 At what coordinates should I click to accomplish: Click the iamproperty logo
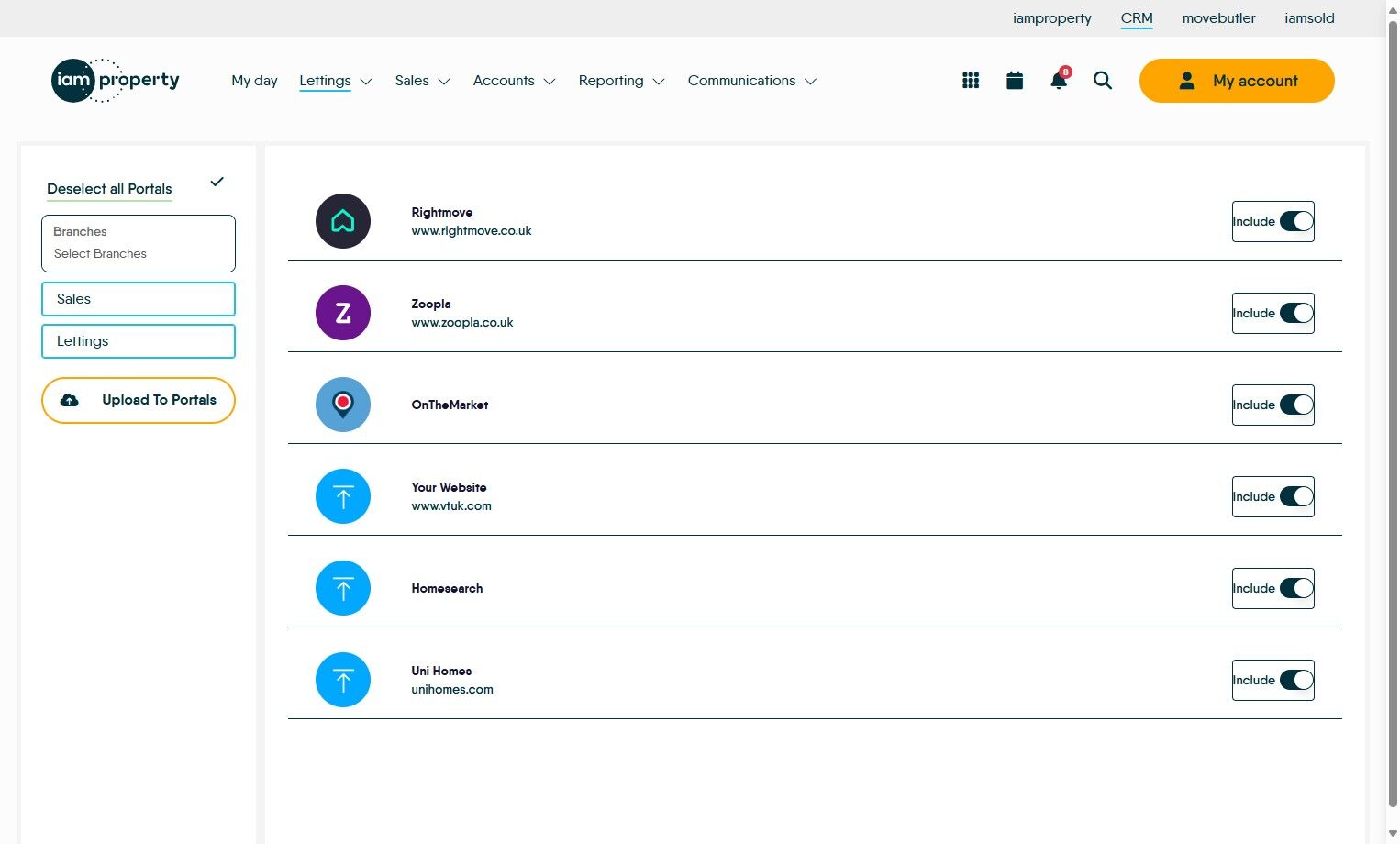tap(116, 81)
